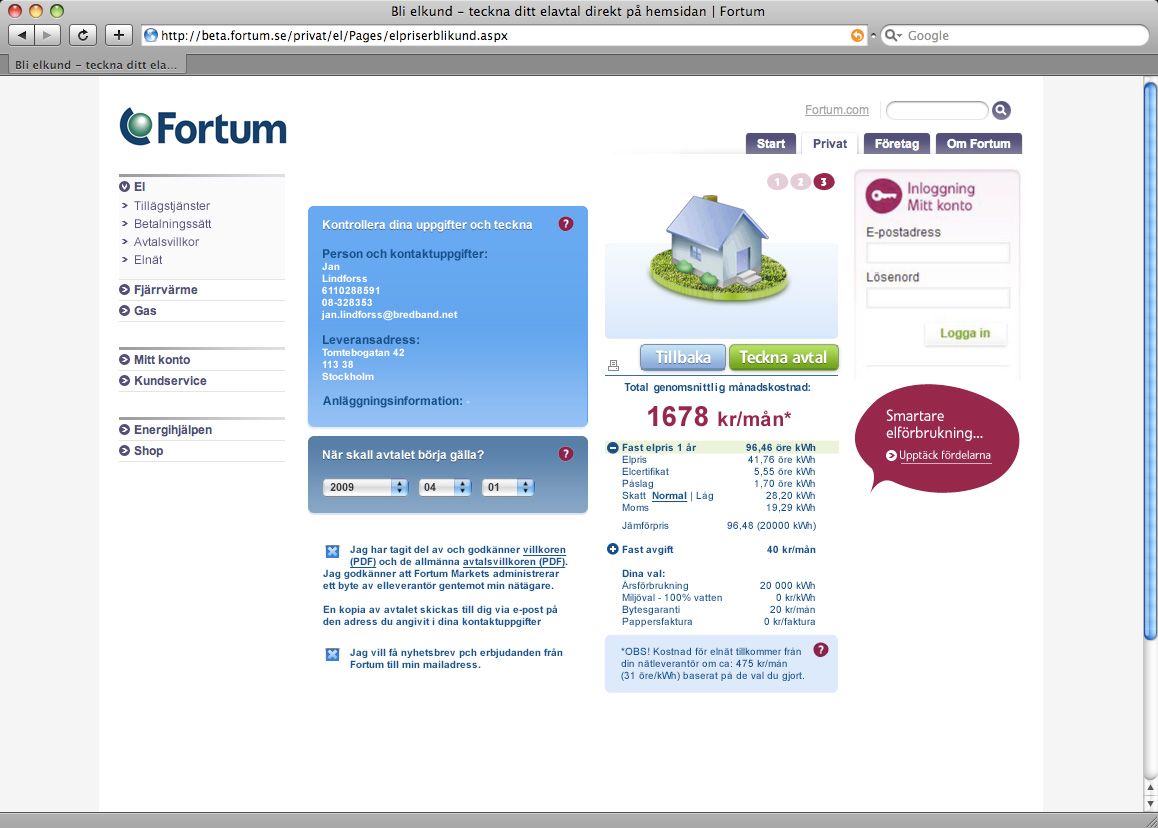Open the Privat tab
Screen dimensions: 1158x828
tap(829, 143)
